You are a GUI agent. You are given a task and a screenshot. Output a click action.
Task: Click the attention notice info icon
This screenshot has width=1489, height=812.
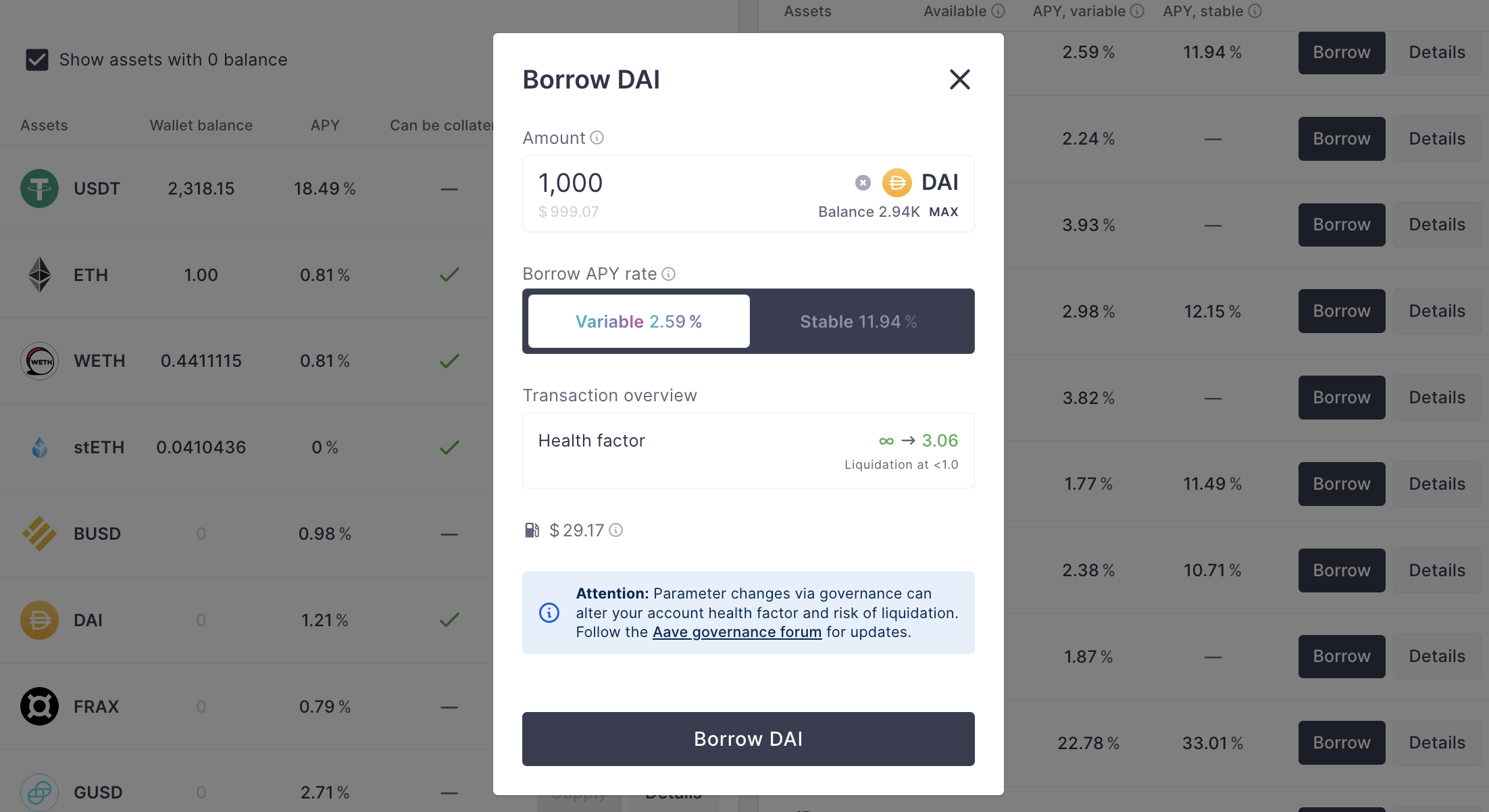549,613
